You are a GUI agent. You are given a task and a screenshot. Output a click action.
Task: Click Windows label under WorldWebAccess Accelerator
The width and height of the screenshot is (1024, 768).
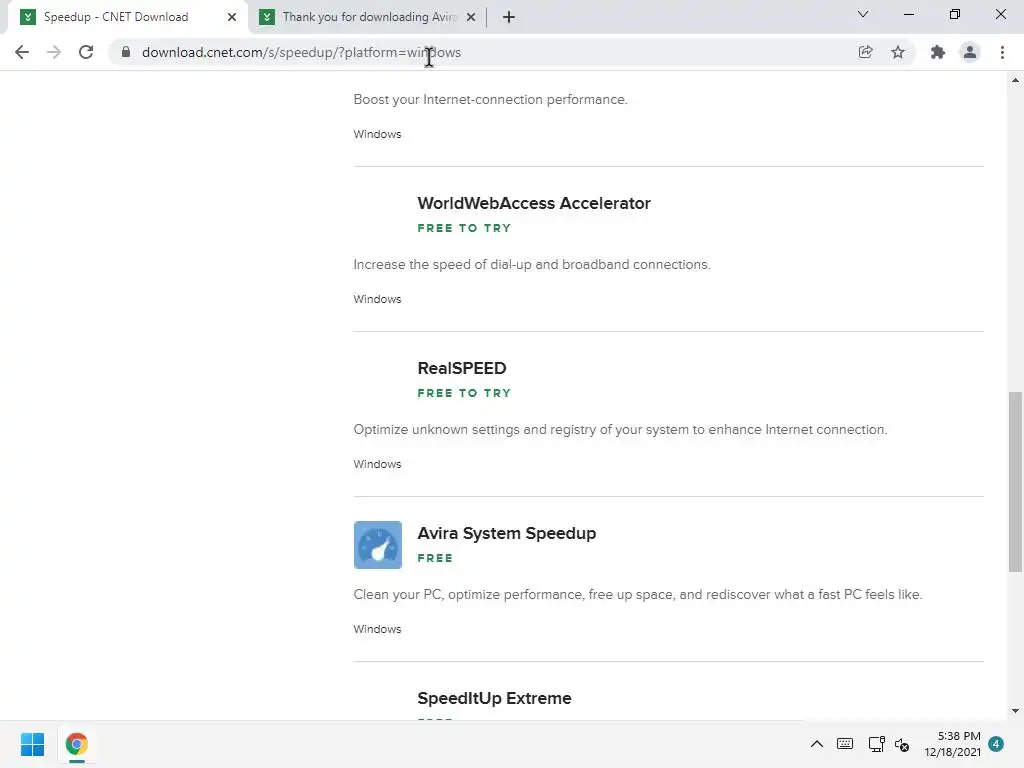377,299
